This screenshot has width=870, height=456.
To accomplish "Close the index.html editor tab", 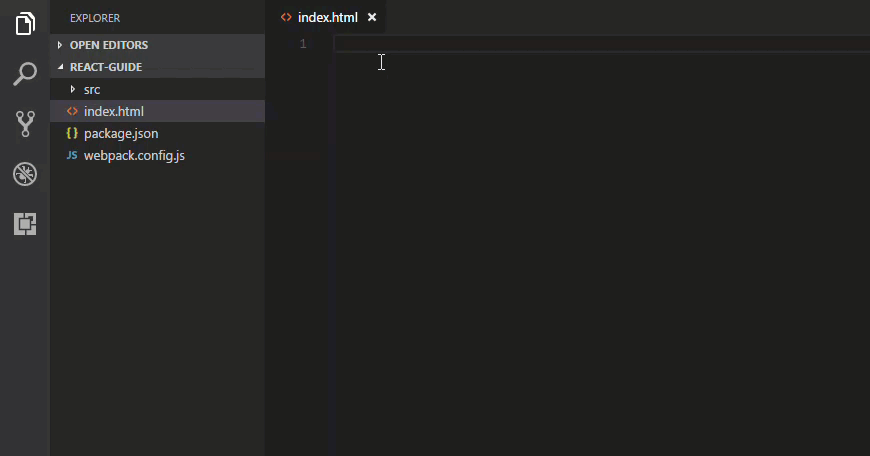I will click(x=372, y=17).
